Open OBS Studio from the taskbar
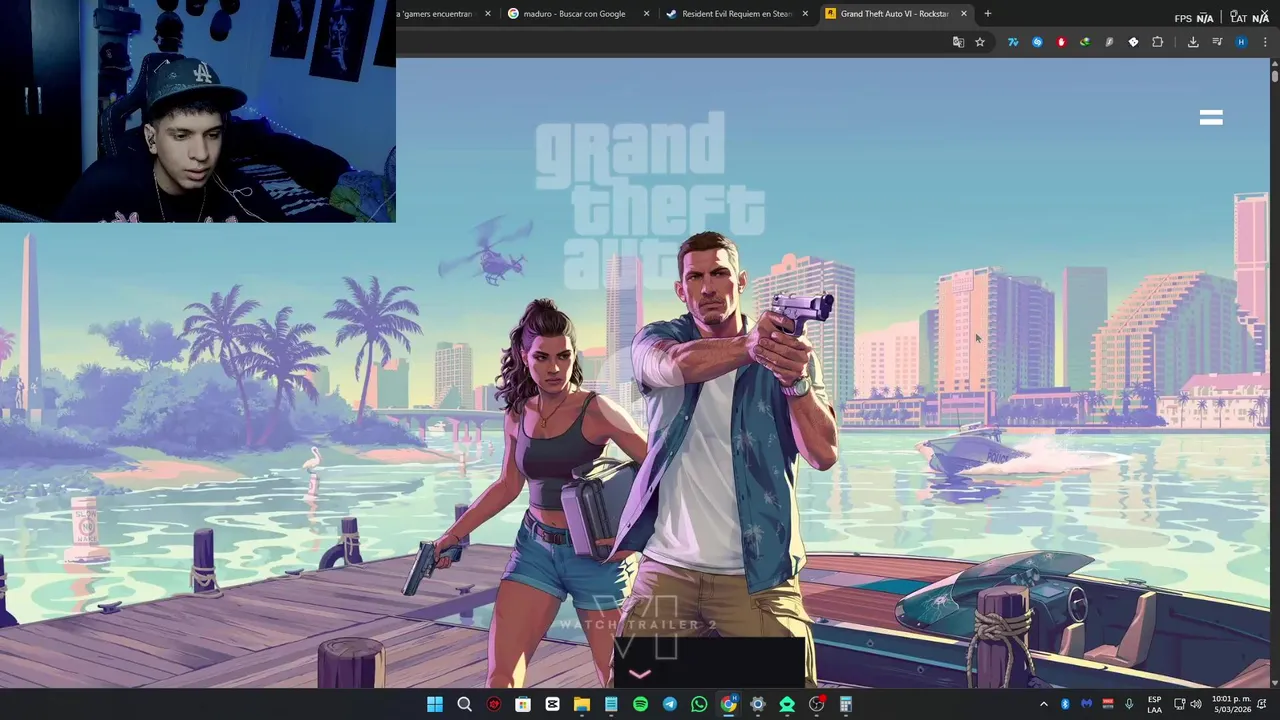Screen dimensions: 1280x720 (817, 704)
